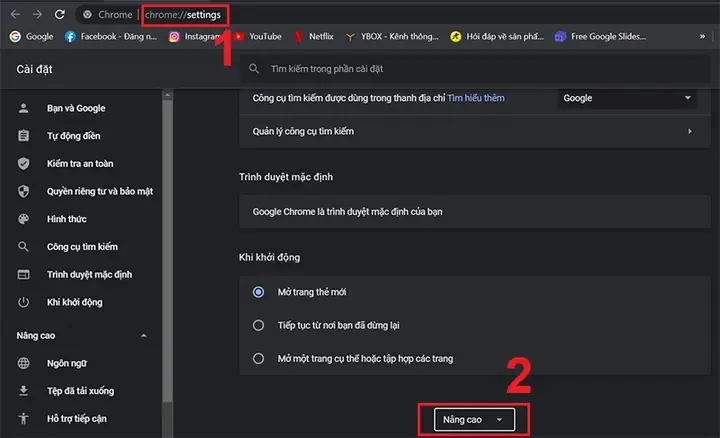This screenshot has width=720, height=438.
Task: Click the Trình duyệt mặc định section heading
Action: point(286,177)
